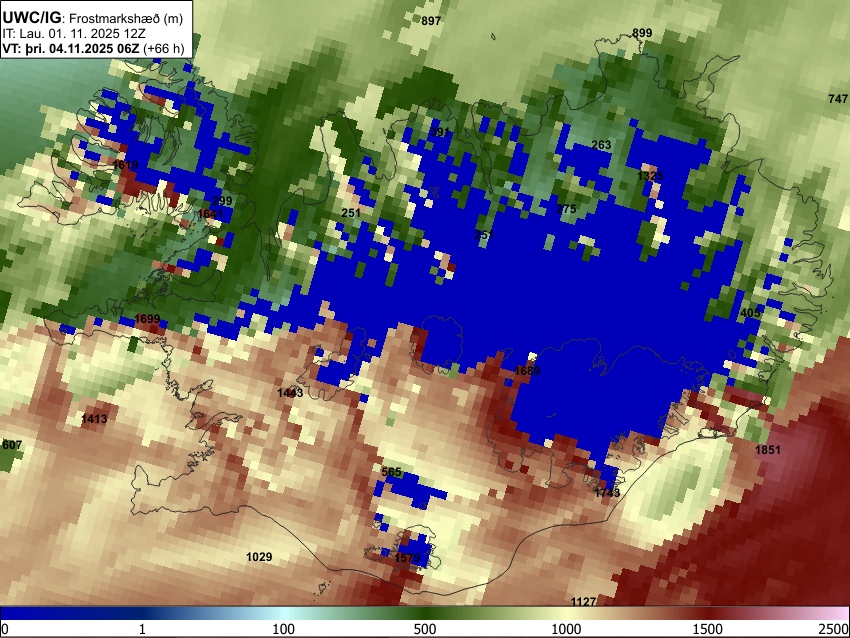Click the '1619' value label
Screen dimensions: 850x638
[126, 165]
